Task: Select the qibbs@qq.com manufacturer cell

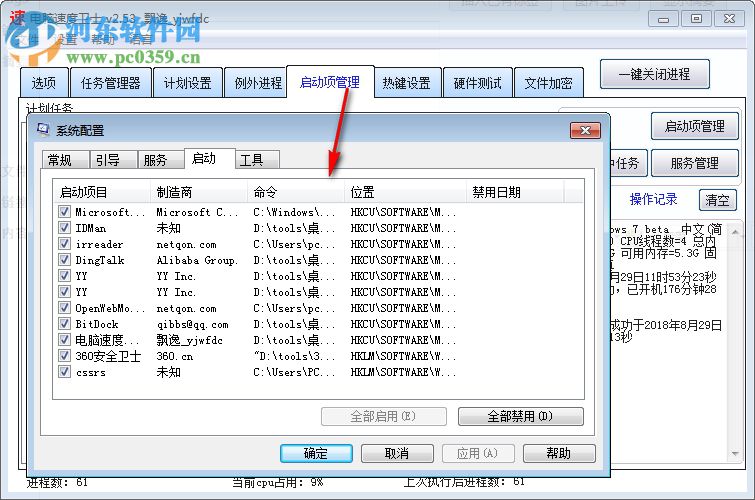Action: click(x=193, y=324)
